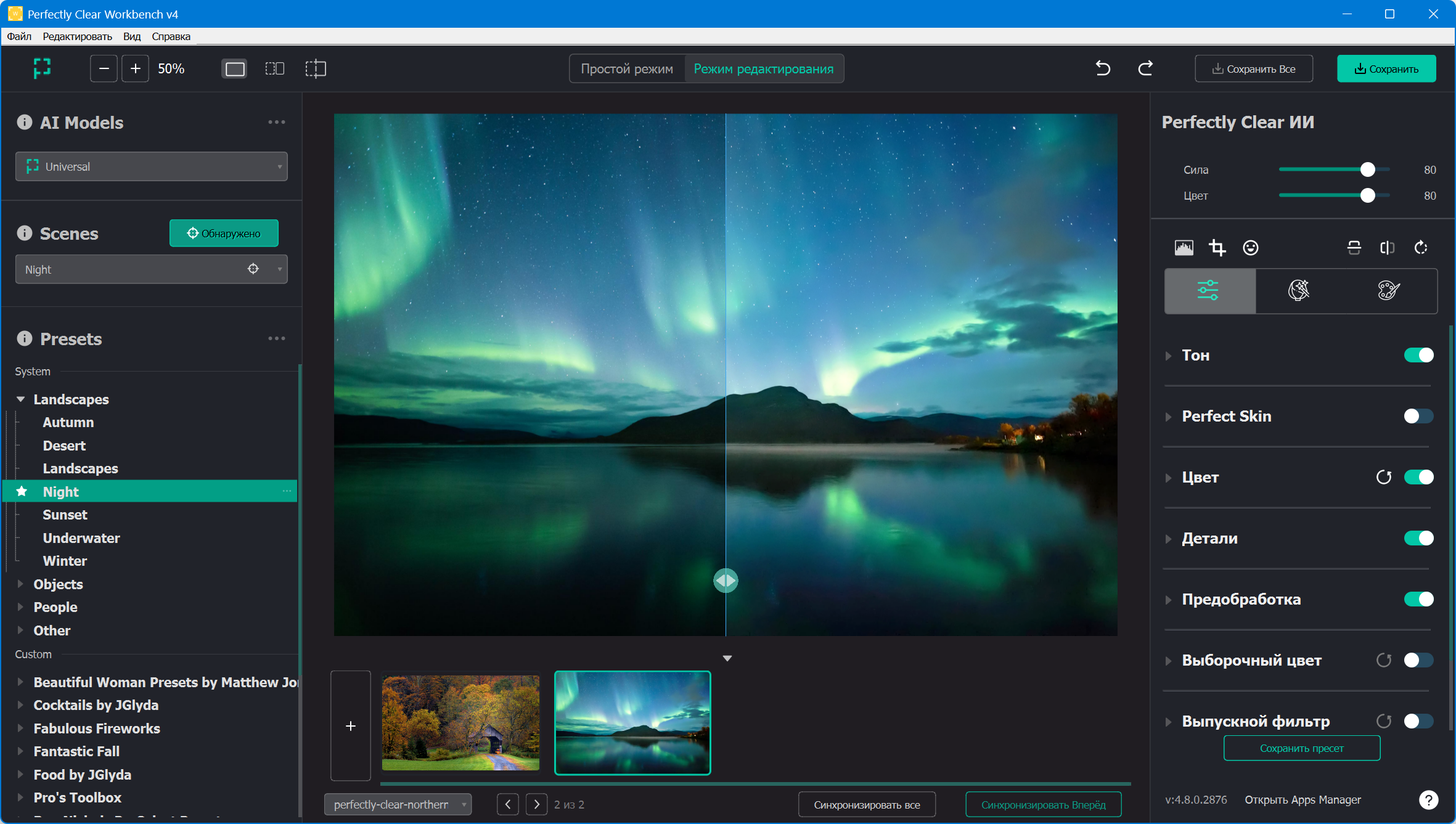Click the undo arrow icon

click(1103, 68)
